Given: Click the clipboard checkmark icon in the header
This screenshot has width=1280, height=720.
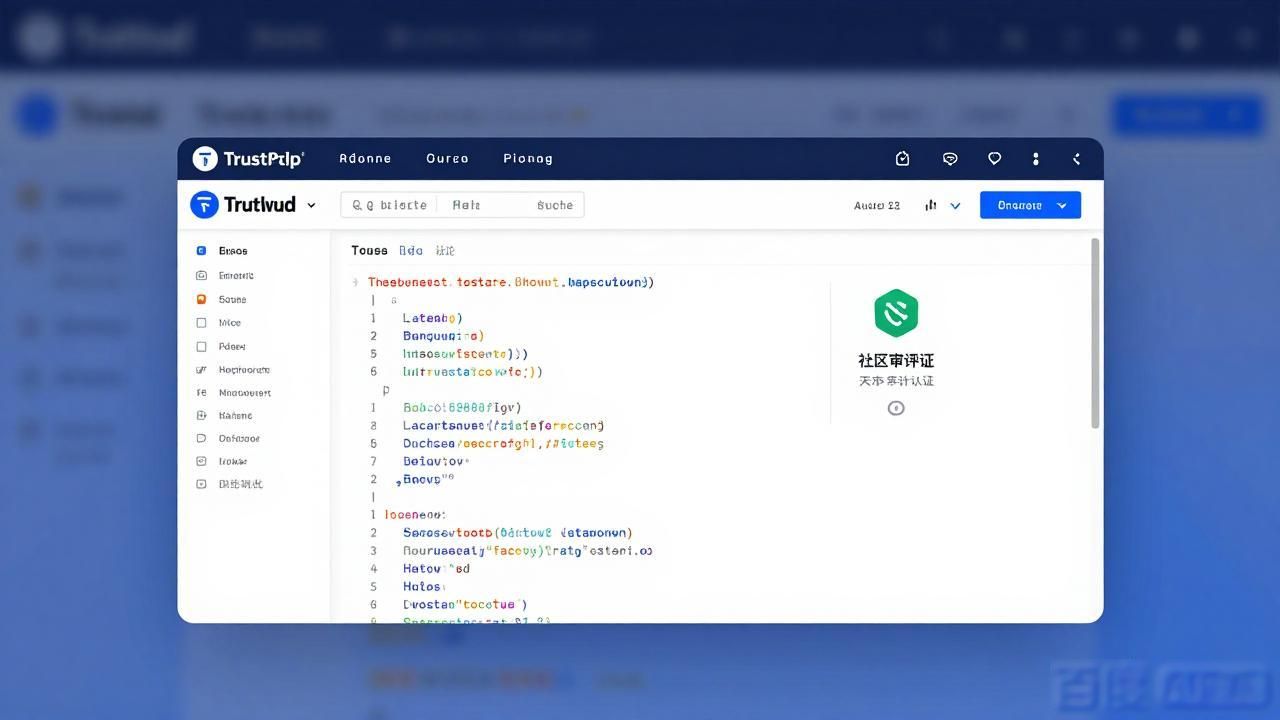Looking at the screenshot, I should [x=903, y=159].
